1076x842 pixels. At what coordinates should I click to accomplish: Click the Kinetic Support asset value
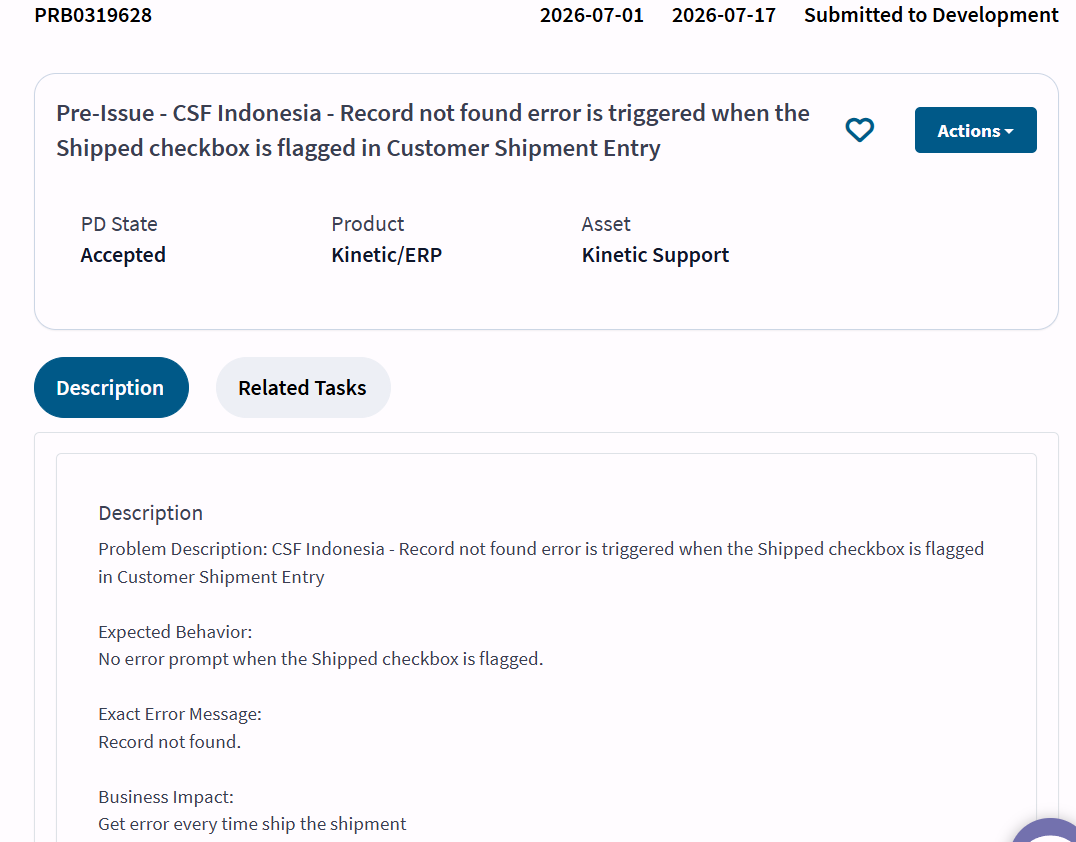(655, 255)
